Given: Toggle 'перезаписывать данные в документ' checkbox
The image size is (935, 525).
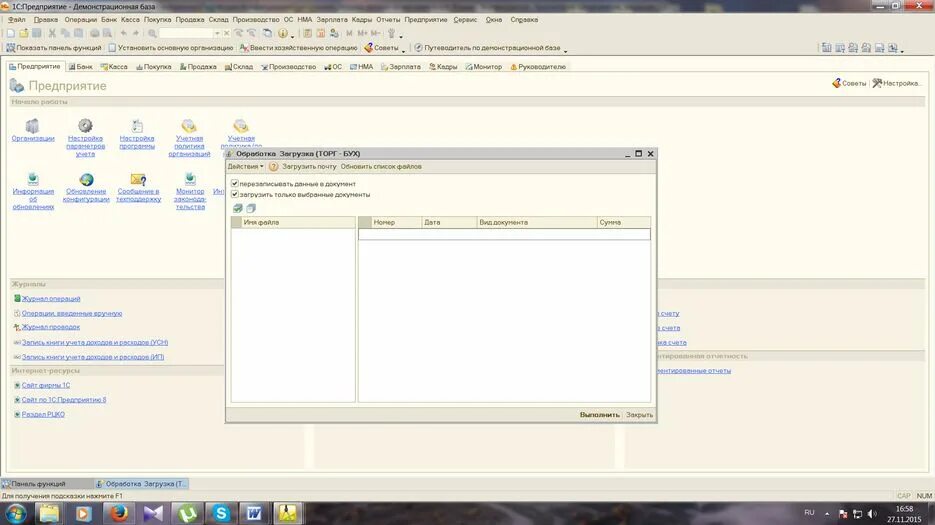Looking at the screenshot, I should [x=235, y=184].
